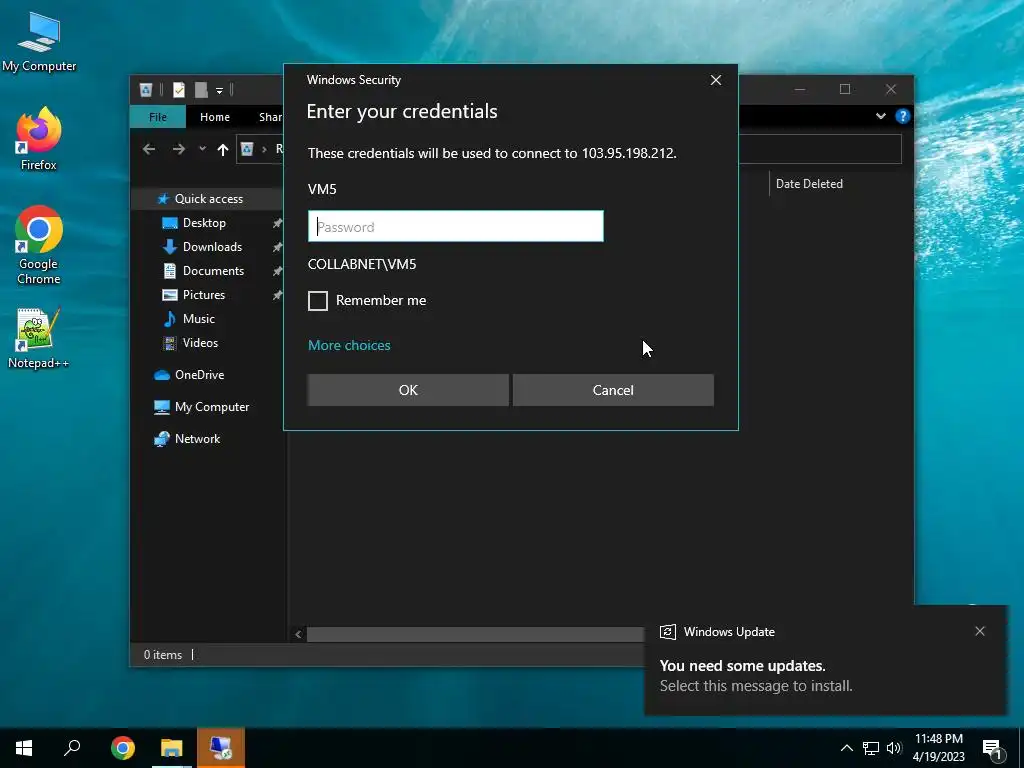1024x768 pixels.
Task: Open Google Chrome desktop shortcut
Action: [x=39, y=246]
